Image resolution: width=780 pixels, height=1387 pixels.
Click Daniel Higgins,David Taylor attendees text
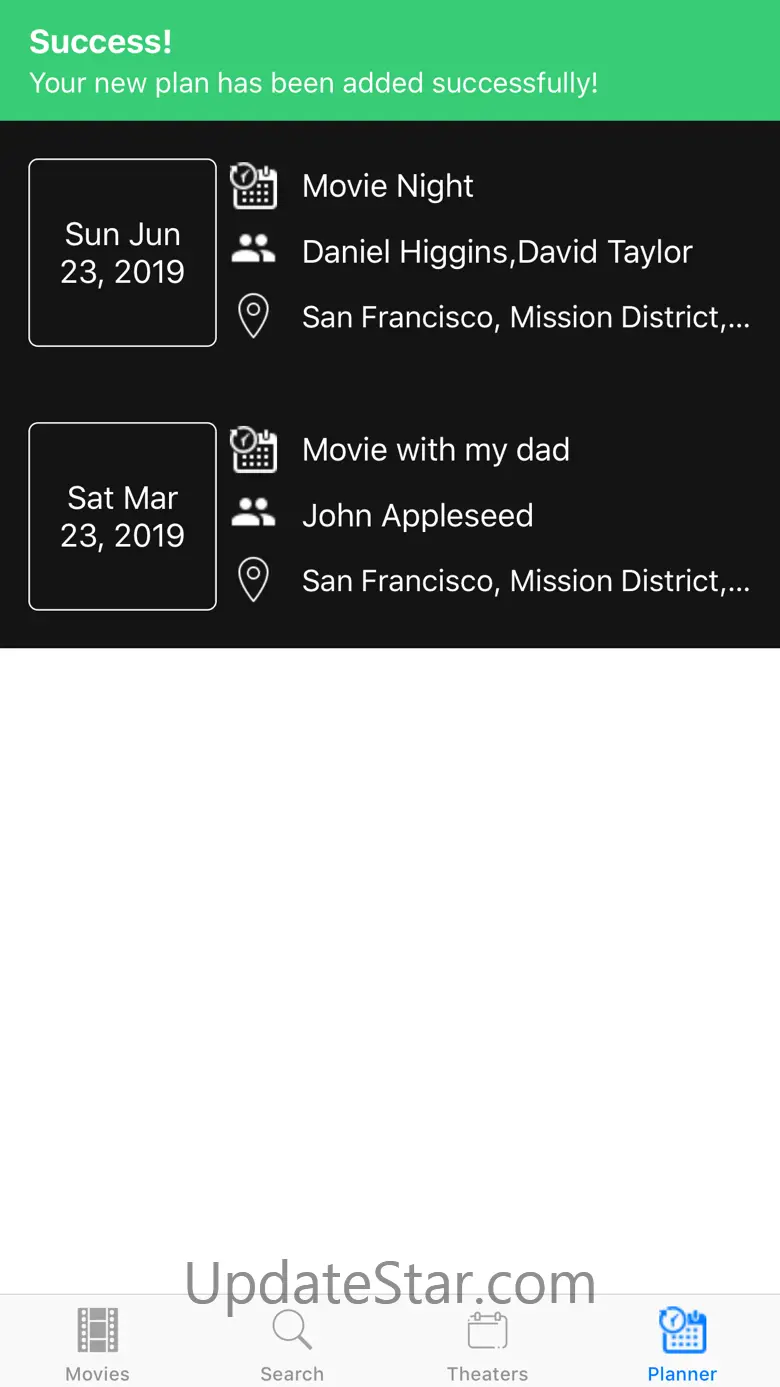497,252
